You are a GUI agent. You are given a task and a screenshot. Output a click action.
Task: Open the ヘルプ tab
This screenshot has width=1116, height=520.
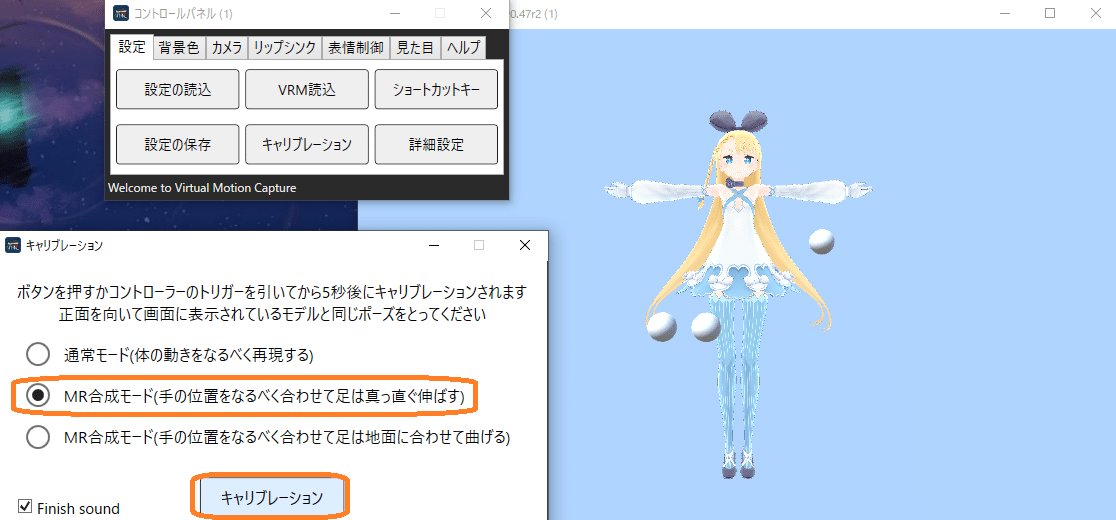point(463,48)
